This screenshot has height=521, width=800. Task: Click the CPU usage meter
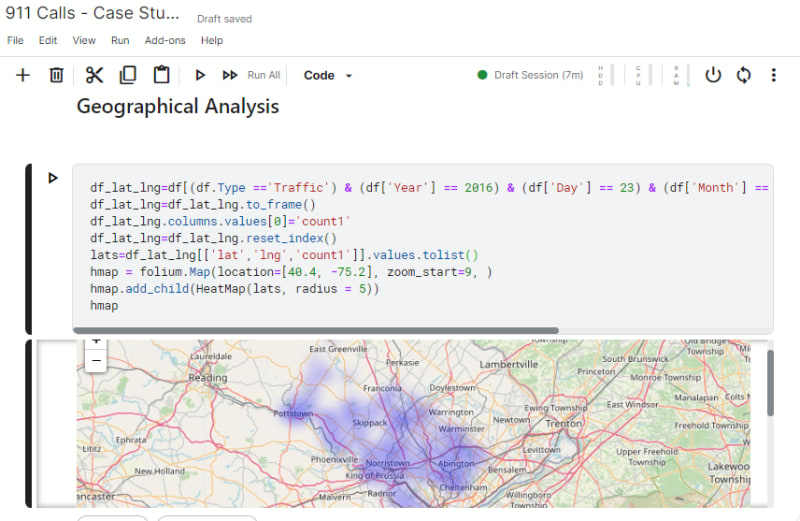[644, 75]
